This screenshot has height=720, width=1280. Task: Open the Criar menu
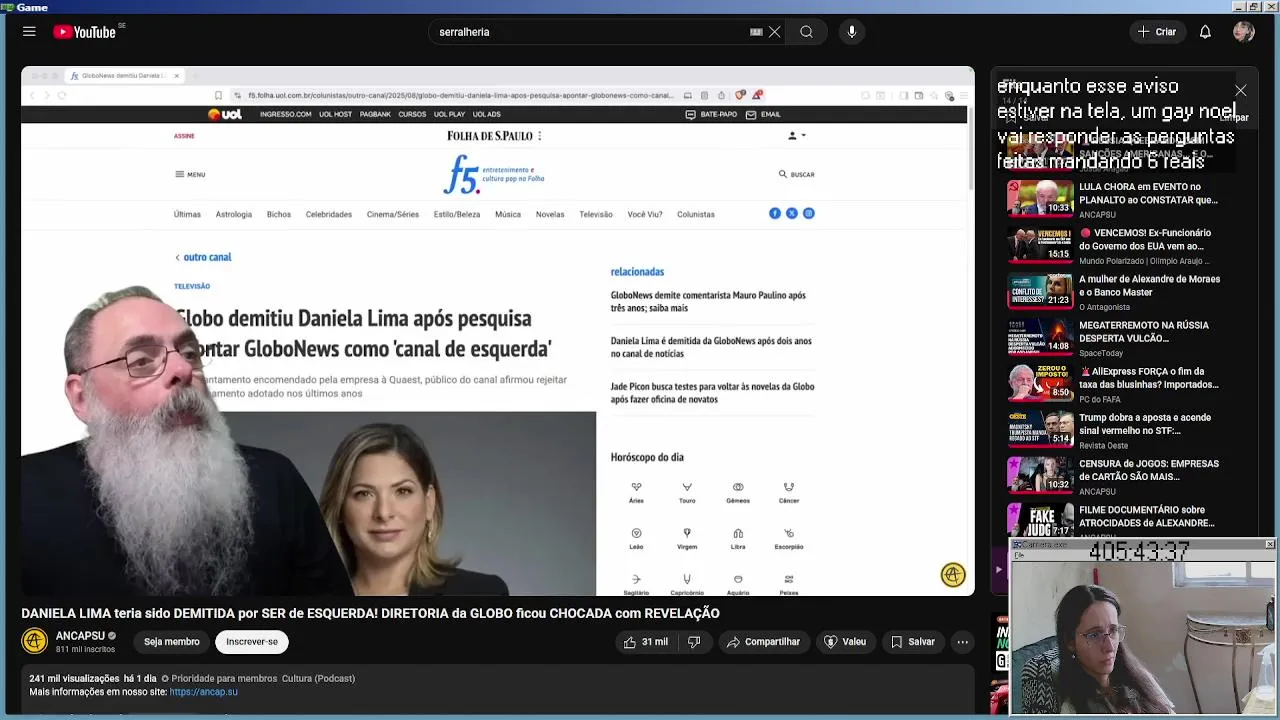coord(1157,32)
